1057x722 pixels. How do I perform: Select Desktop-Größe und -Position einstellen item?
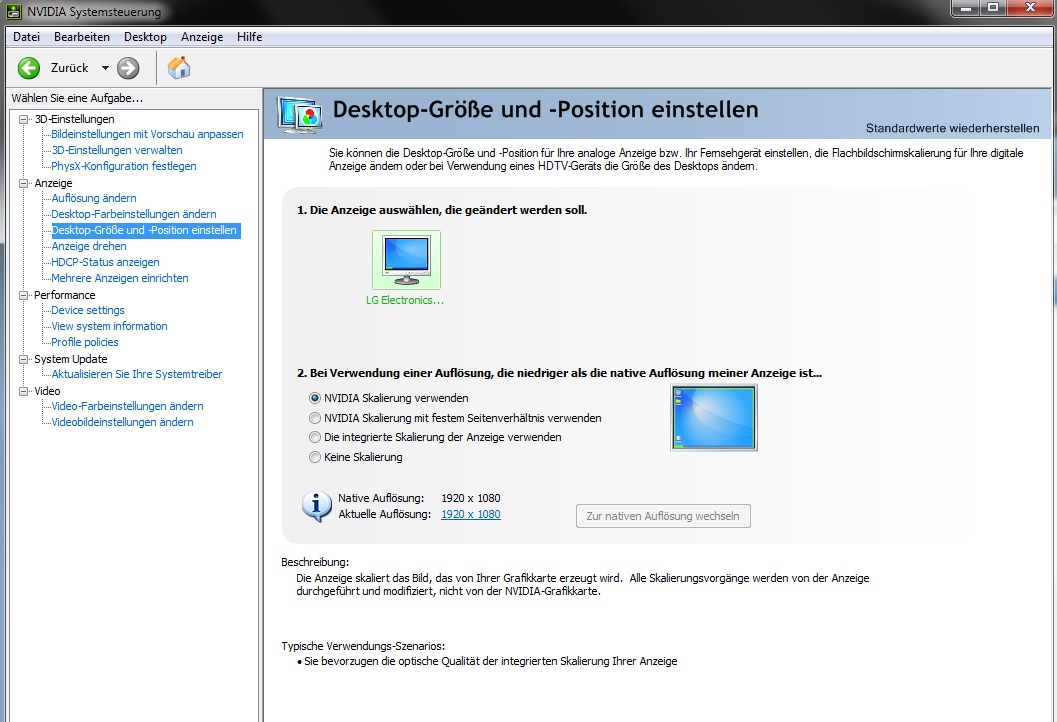145,231
